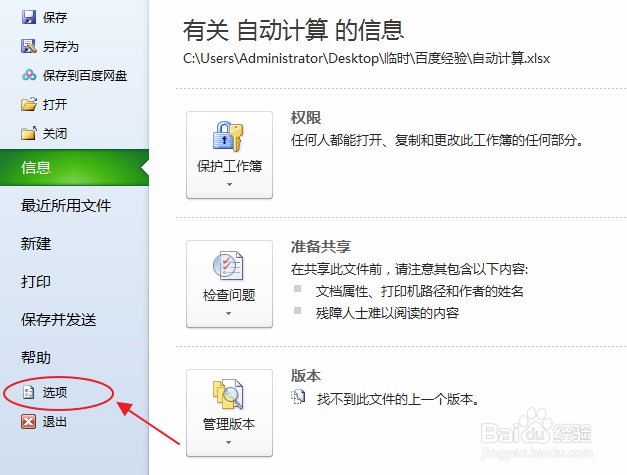627x475 pixels.
Task: Click the 权限 heading
Action: [x=306, y=118]
